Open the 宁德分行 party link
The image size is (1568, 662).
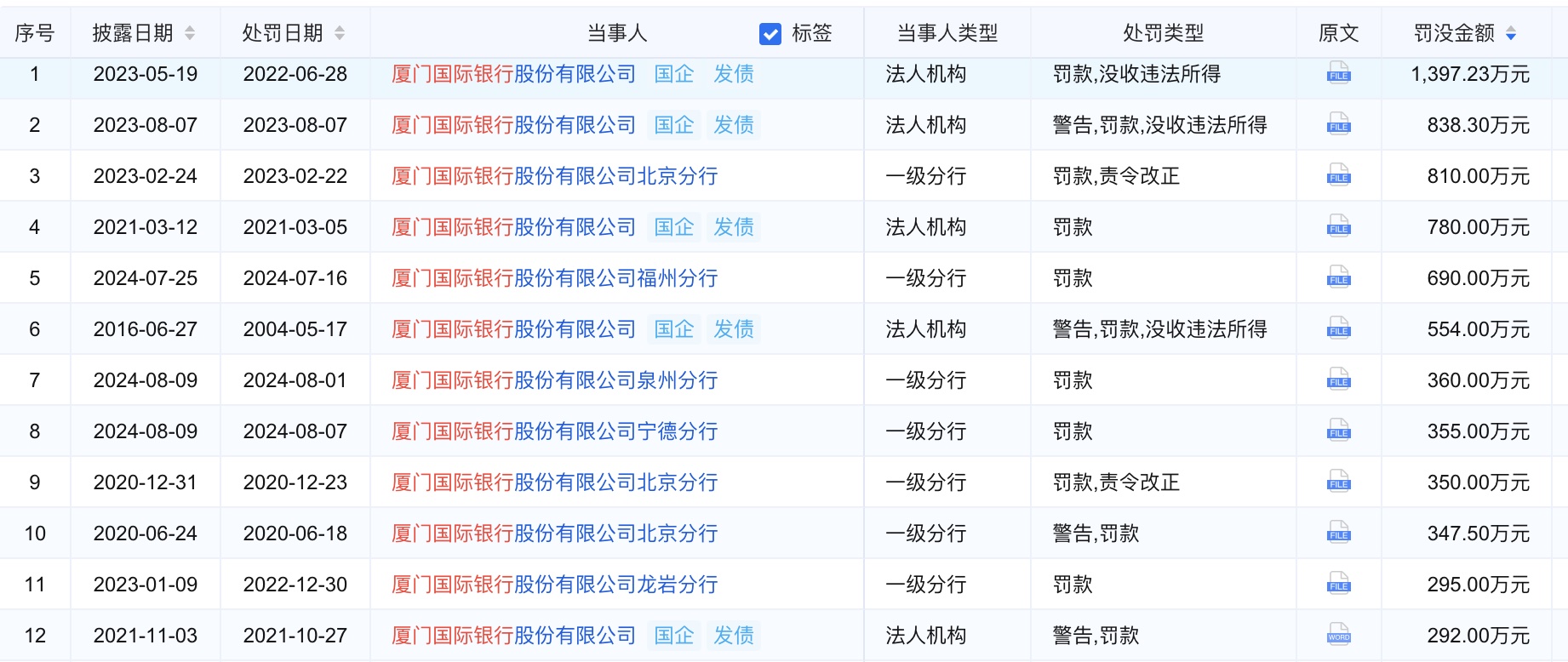[x=554, y=431]
